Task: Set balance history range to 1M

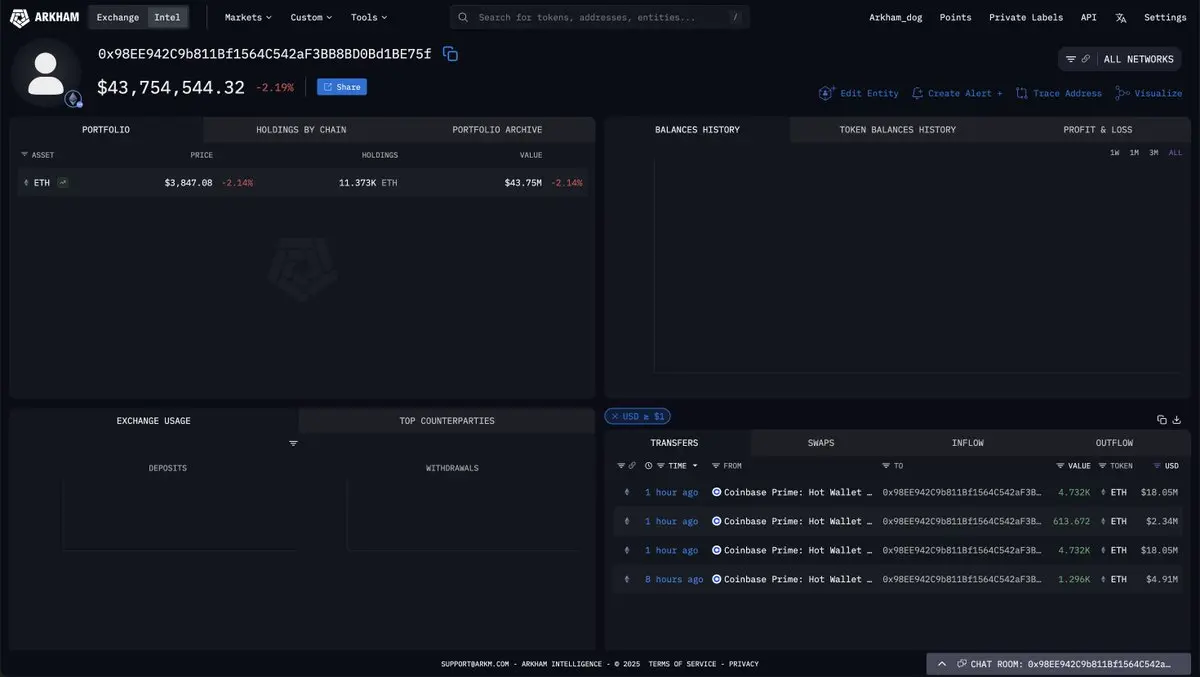Action: [1134, 153]
